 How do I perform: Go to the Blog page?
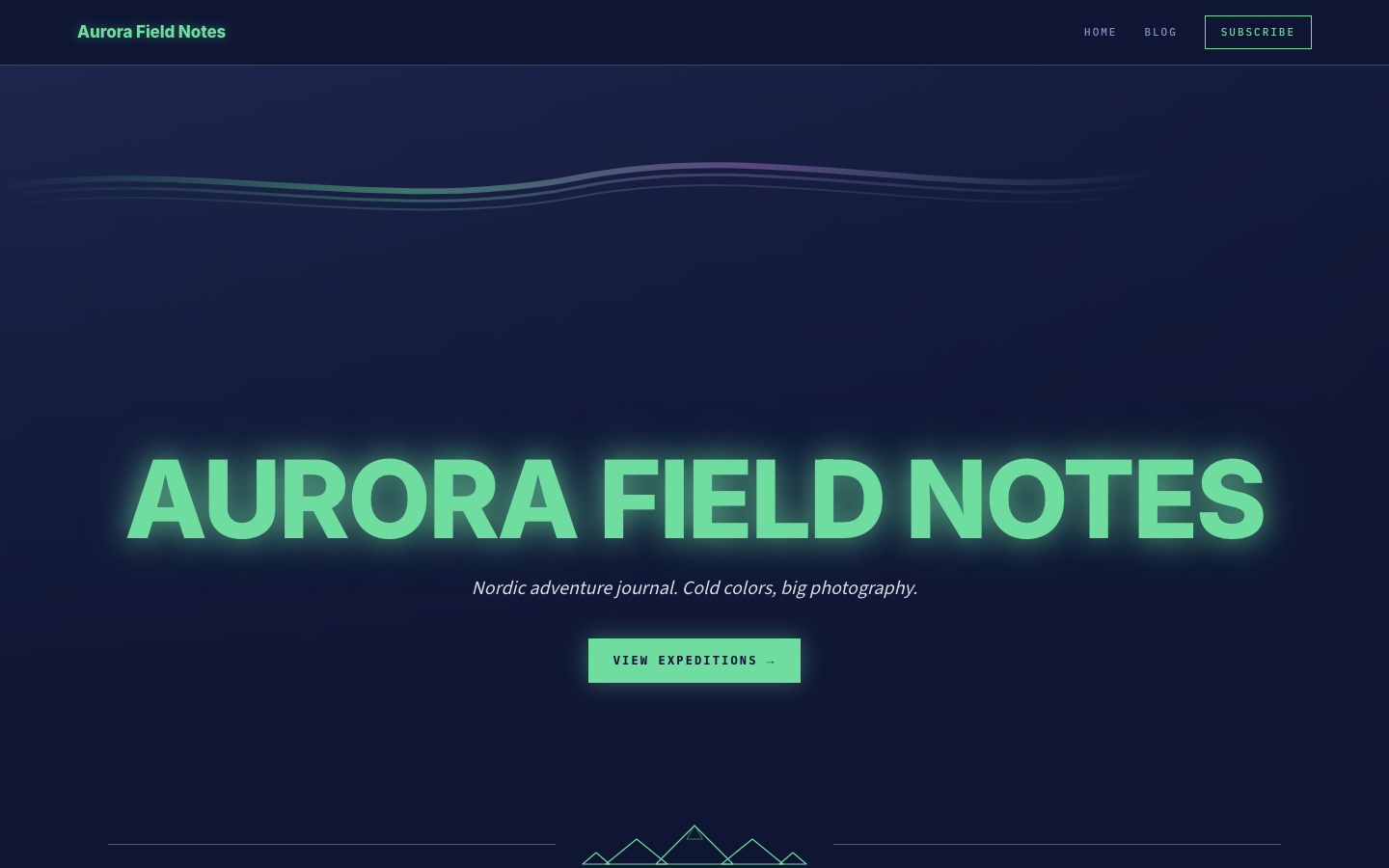[x=1160, y=32]
